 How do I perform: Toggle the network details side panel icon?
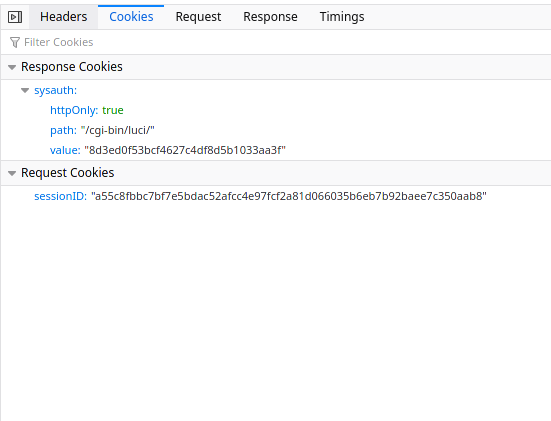click(15, 17)
